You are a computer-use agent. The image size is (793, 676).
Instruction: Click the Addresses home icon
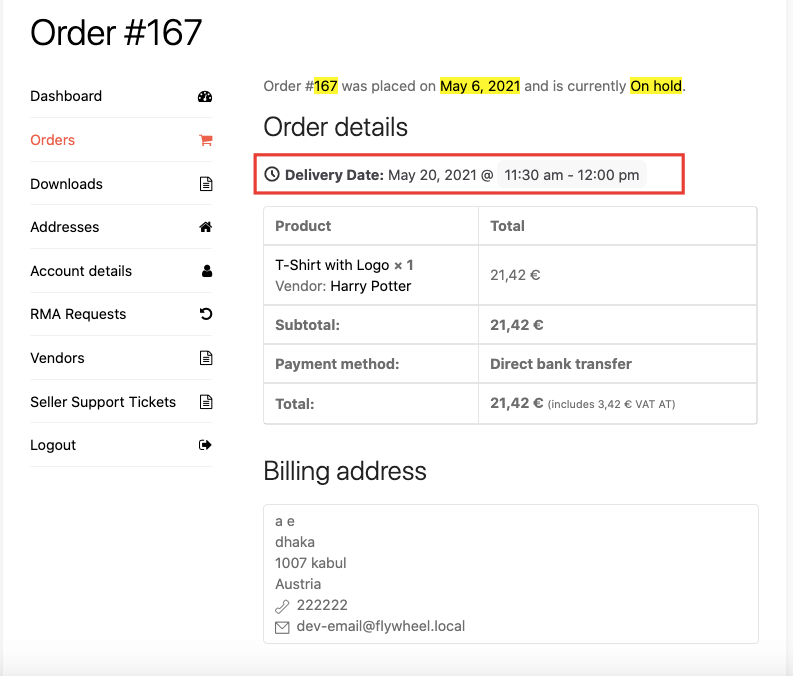(205, 227)
